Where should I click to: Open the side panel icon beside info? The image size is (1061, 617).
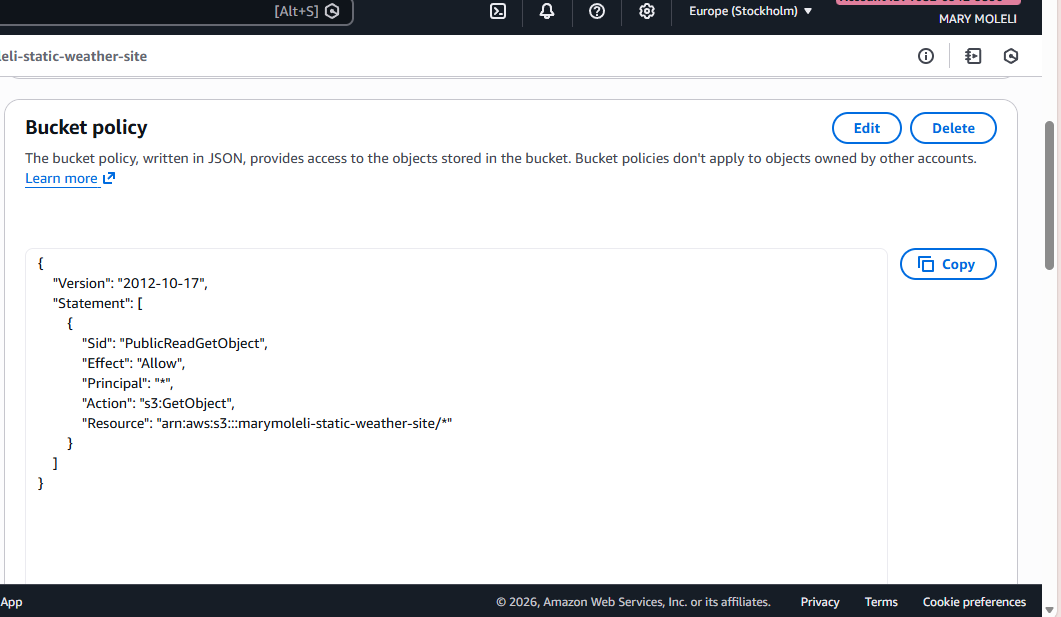[x=973, y=56]
